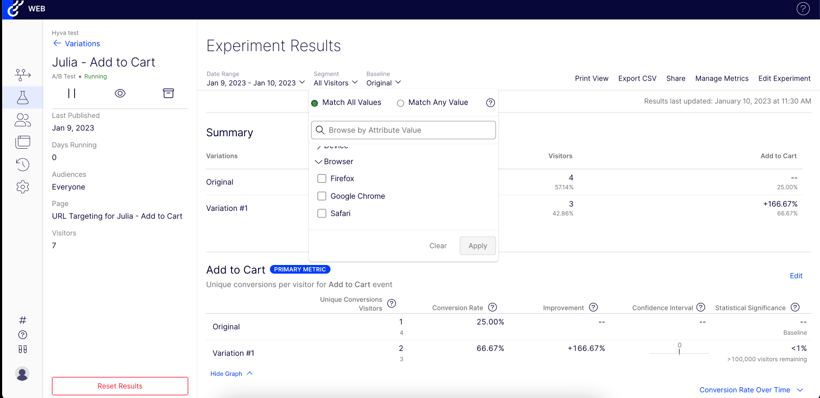Open the Pages sidebar icon
This screenshot has width=820, height=398.
[x=22, y=142]
